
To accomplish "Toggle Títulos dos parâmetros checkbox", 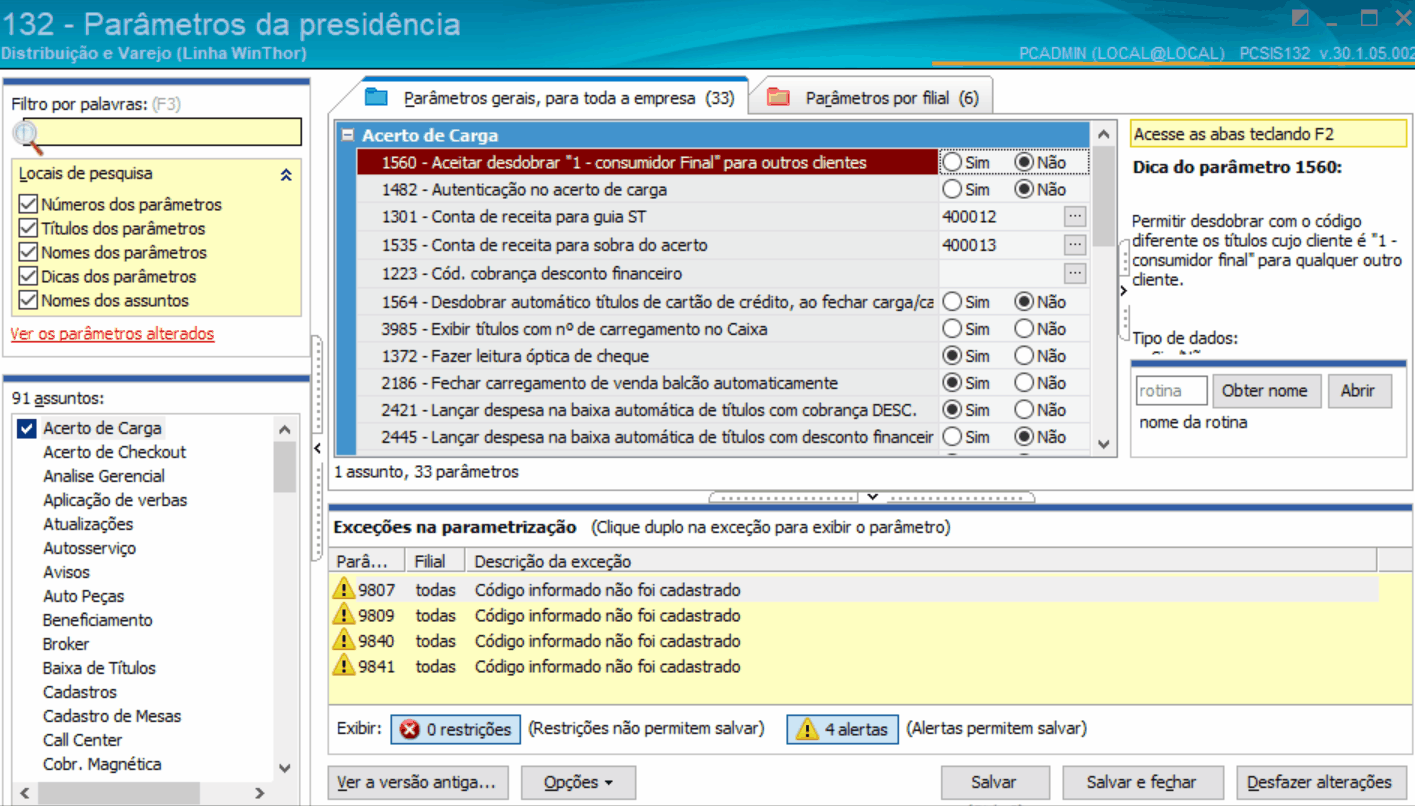I will coord(28,228).
